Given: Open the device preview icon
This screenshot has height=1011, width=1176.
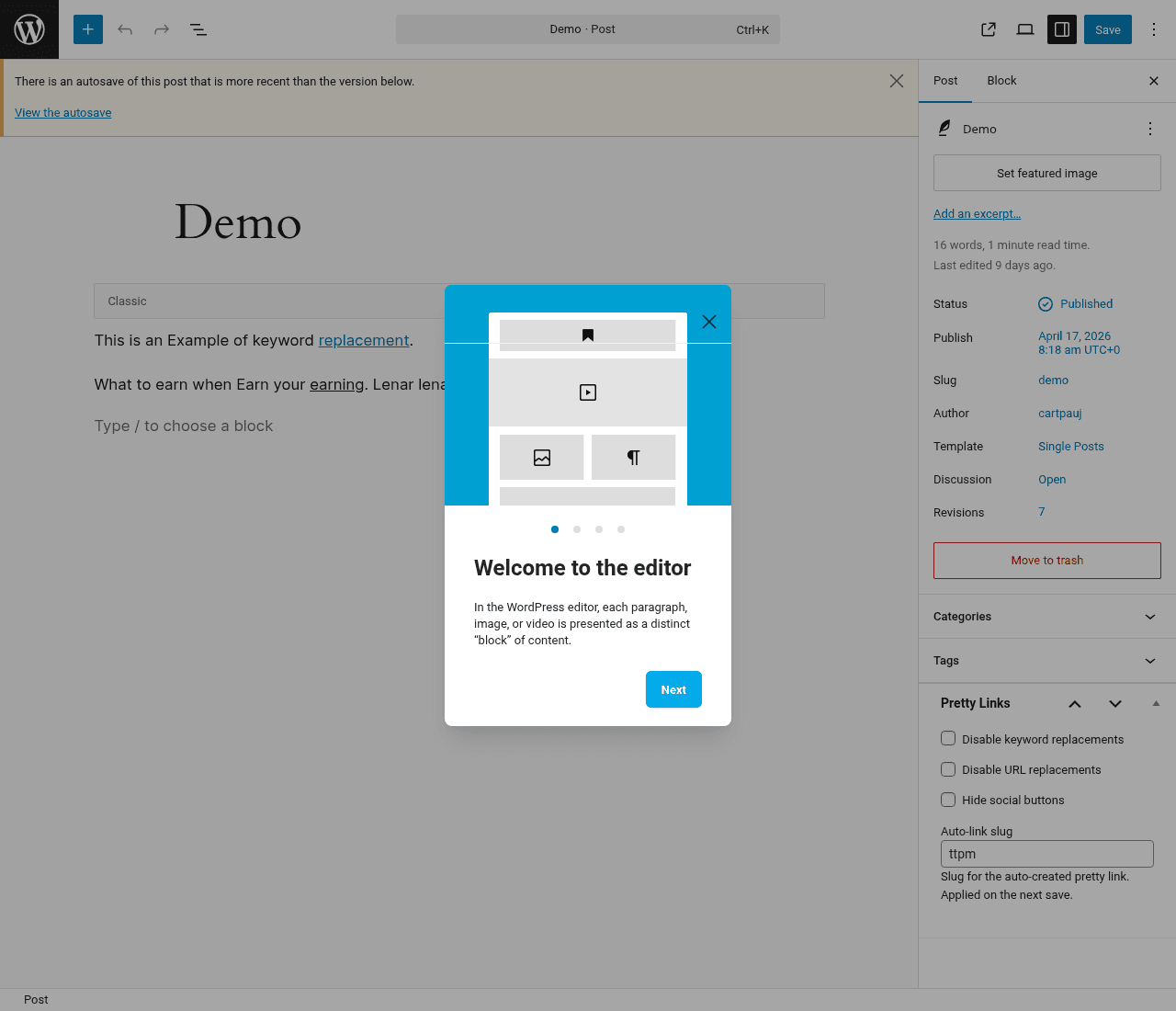Looking at the screenshot, I should point(1025,29).
